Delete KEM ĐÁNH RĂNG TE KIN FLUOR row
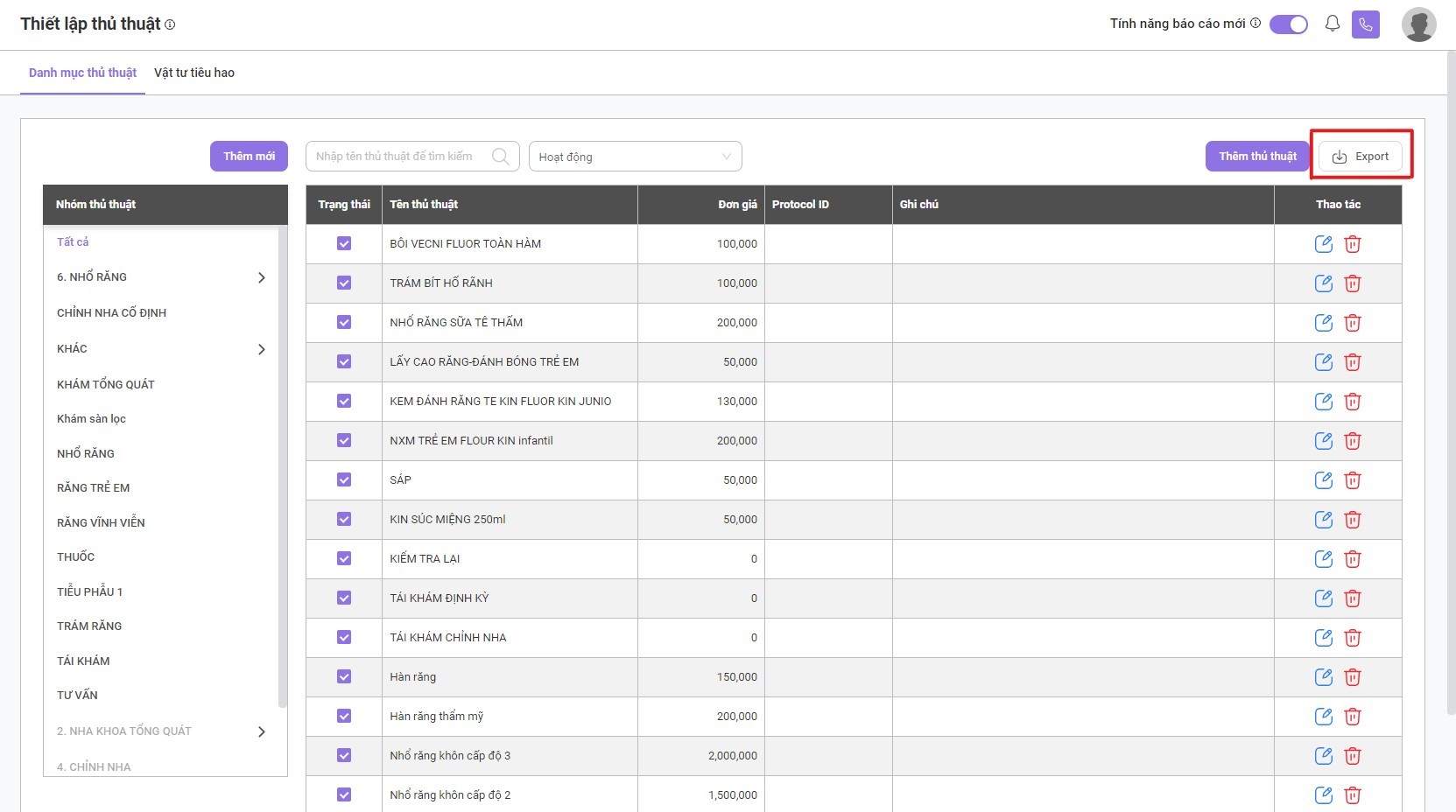Image resolution: width=1456 pixels, height=812 pixels. (1353, 402)
